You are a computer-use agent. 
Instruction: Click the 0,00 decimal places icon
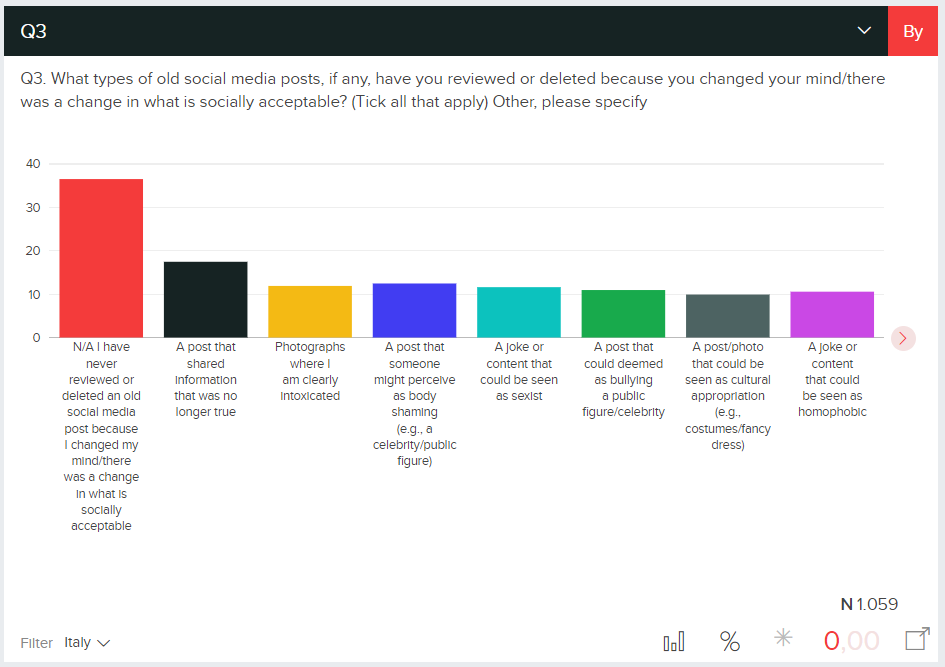point(851,641)
